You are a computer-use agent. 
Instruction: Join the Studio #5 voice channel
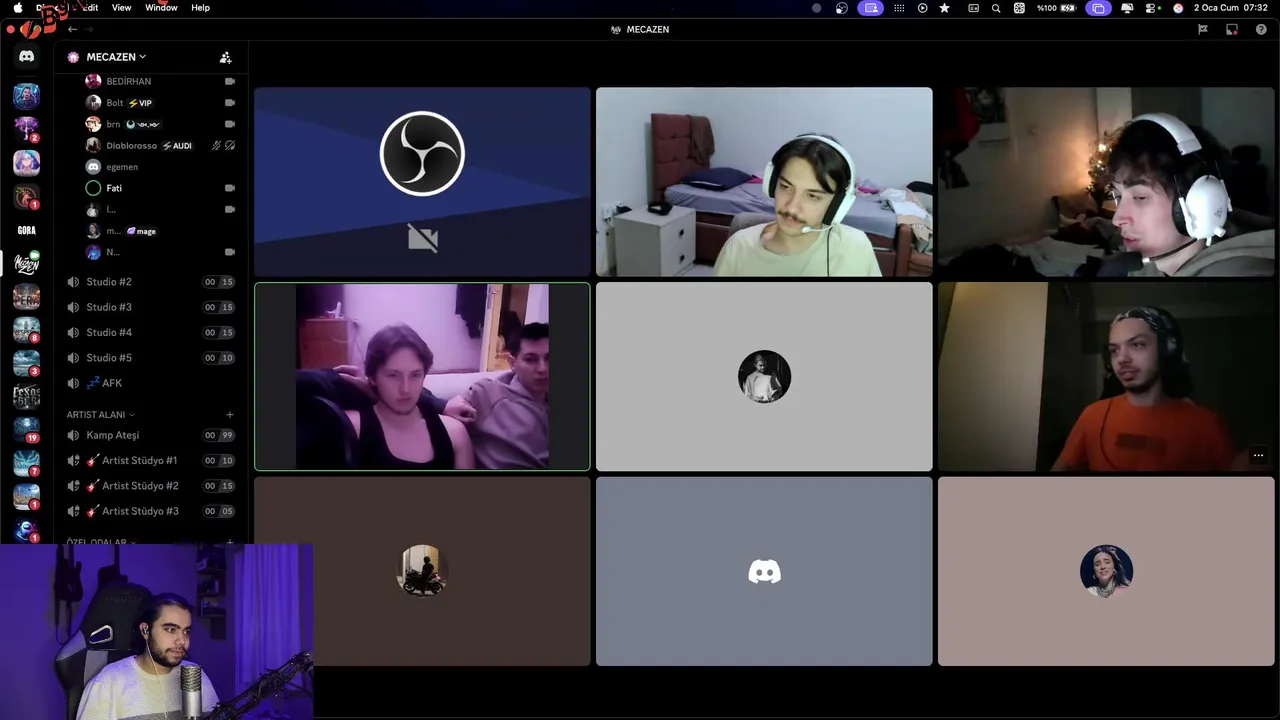pos(150,357)
